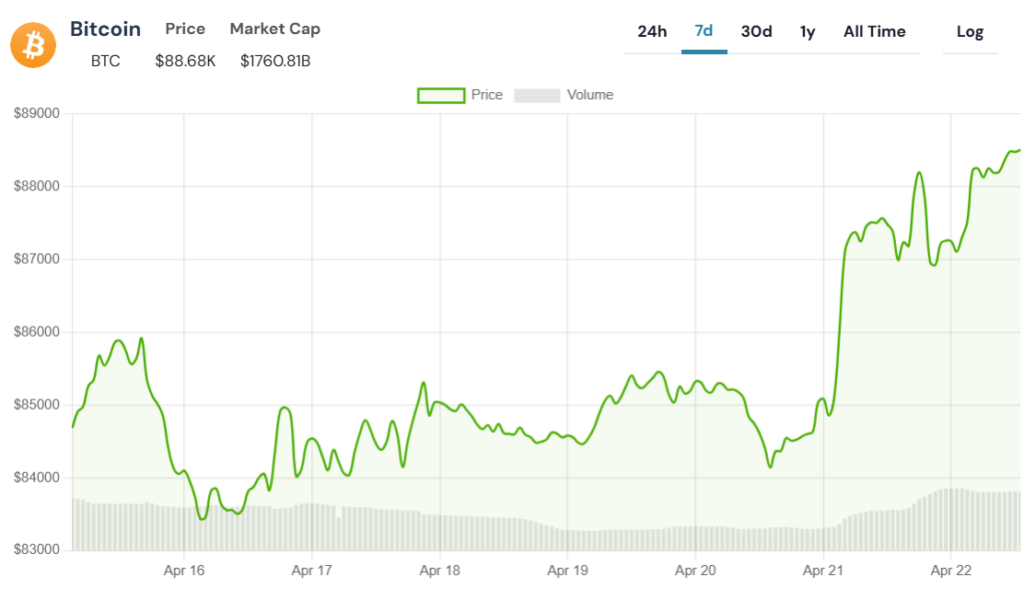Viewport: 1024px width, 600px height.
Task: Click the $84000 y-axis label
Action: pyautogui.click(x=37, y=477)
